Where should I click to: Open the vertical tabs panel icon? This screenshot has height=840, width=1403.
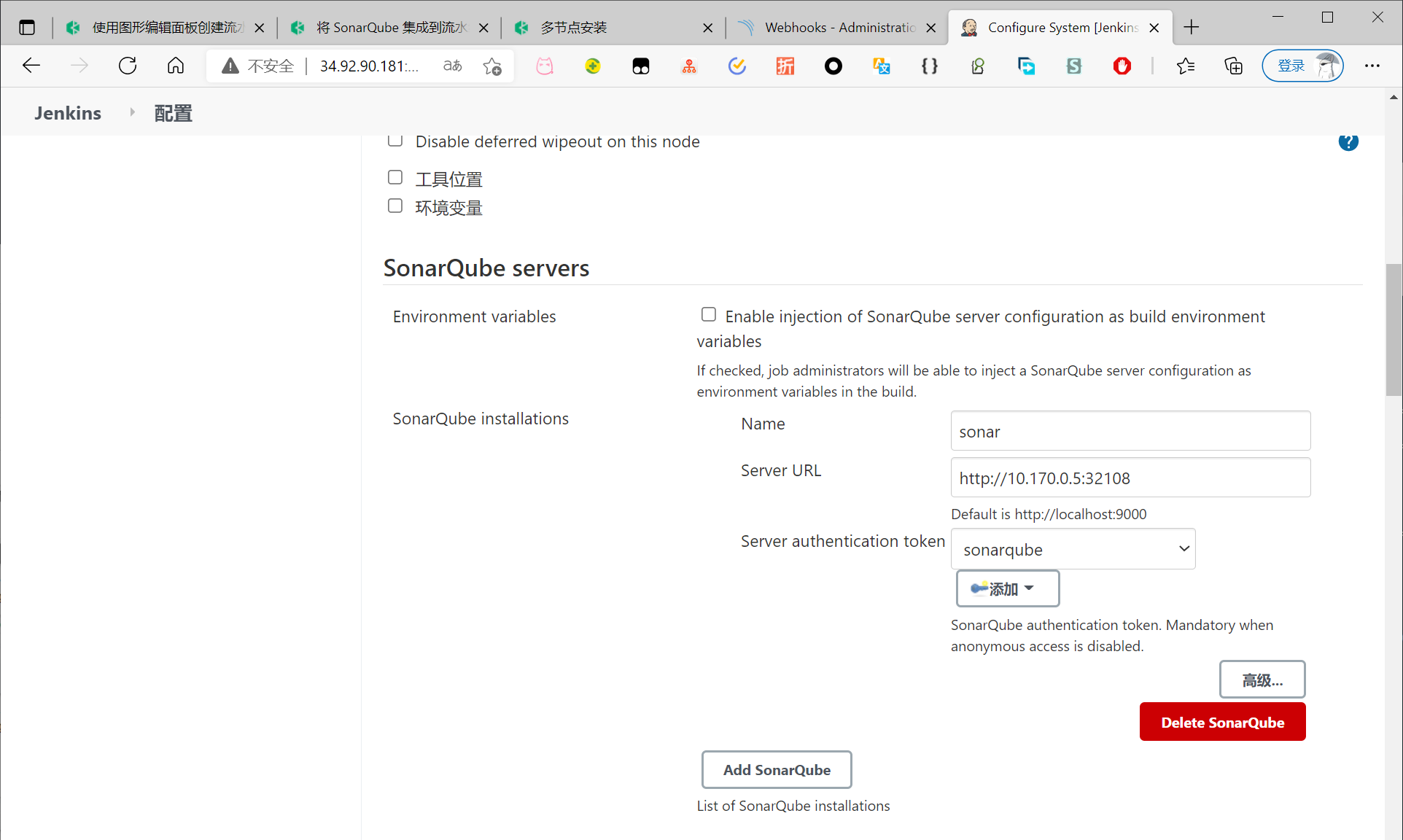[27, 28]
